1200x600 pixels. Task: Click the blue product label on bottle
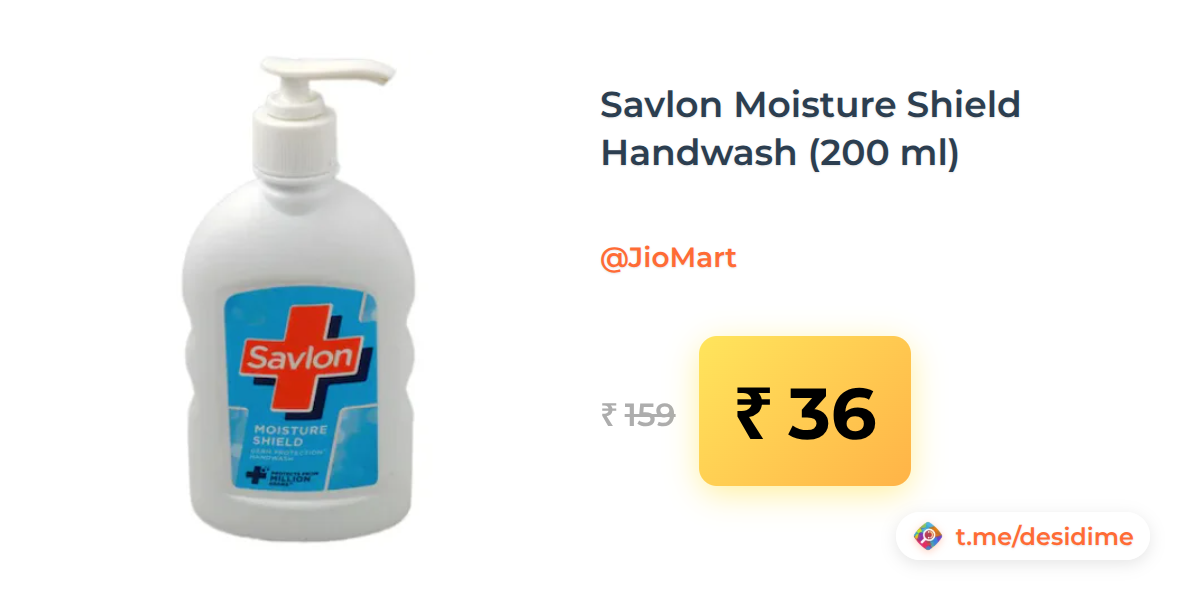299,390
